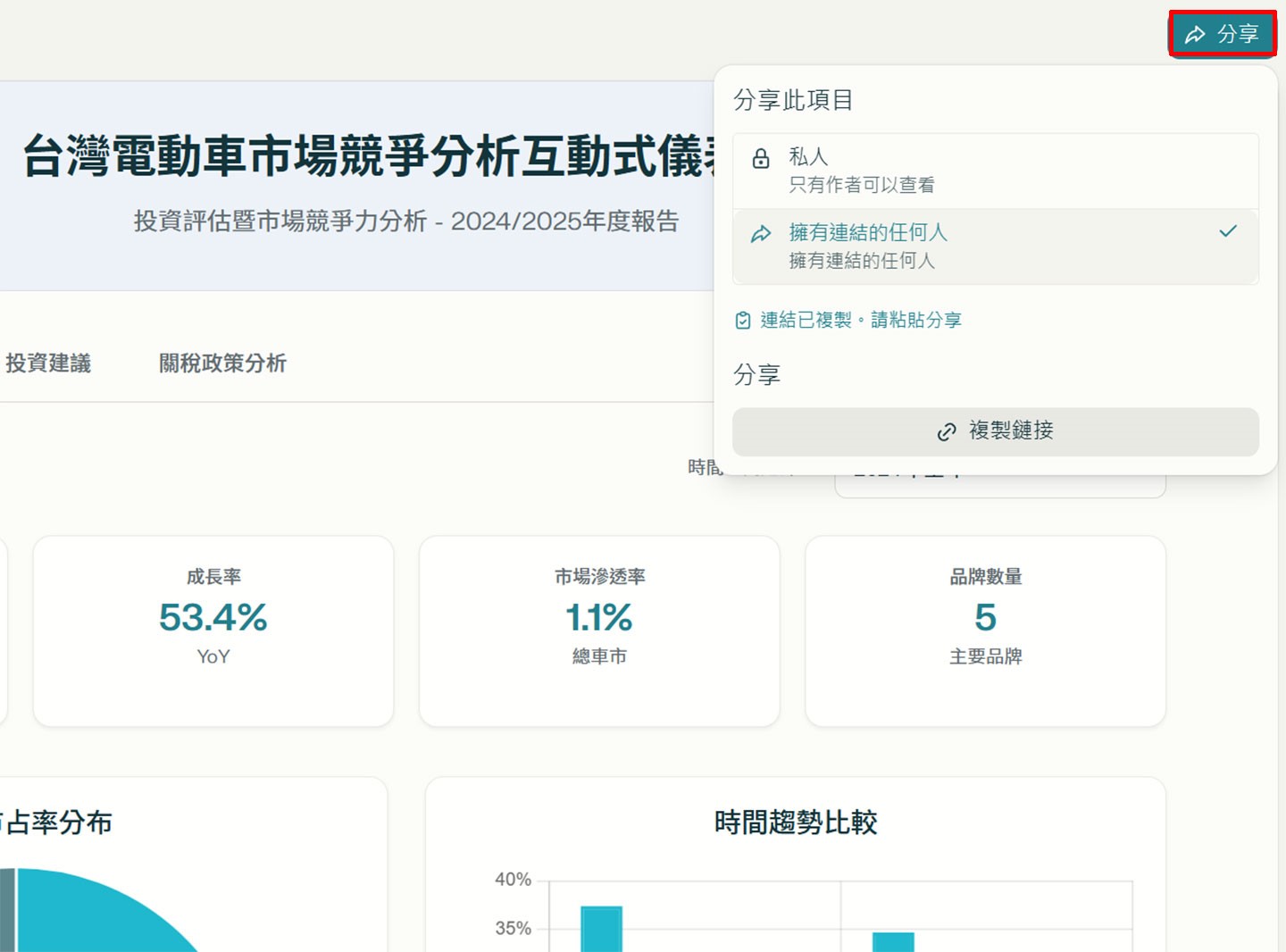Click the share arrow icon beside 擁有連結的任何人
Viewport: 1286px width, 952px height.
coord(761,233)
